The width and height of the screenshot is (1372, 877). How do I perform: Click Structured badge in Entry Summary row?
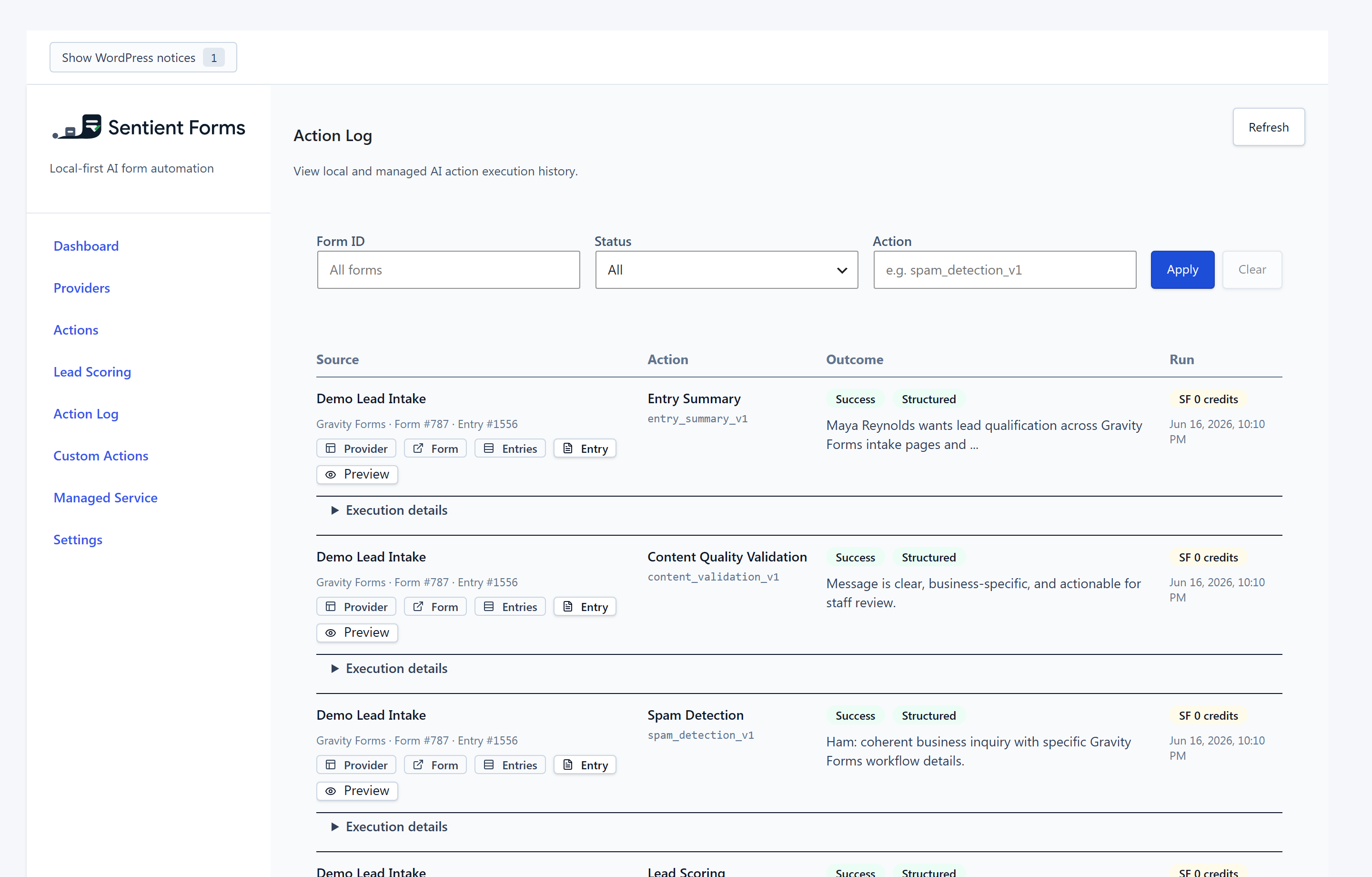(x=929, y=399)
